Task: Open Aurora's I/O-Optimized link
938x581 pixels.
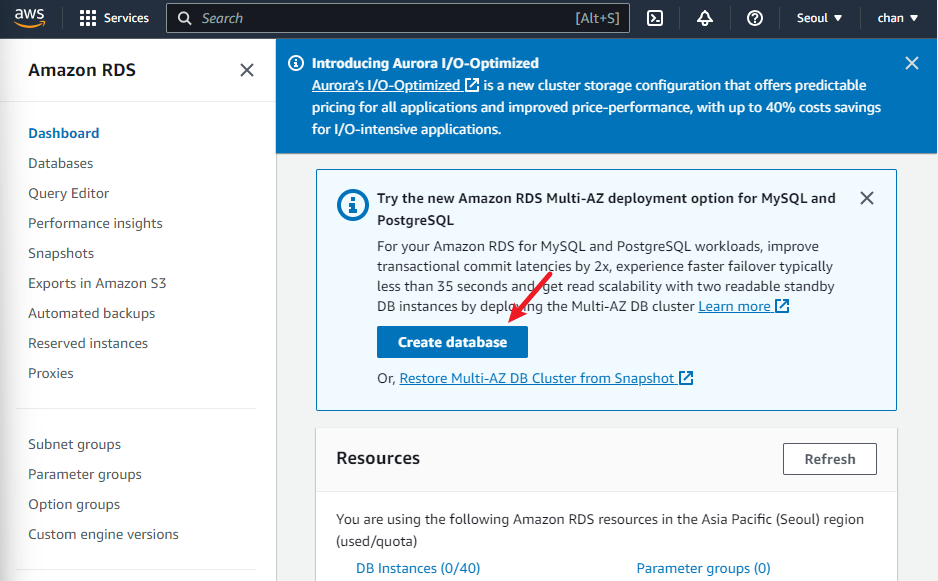Action: coord(395,86)
